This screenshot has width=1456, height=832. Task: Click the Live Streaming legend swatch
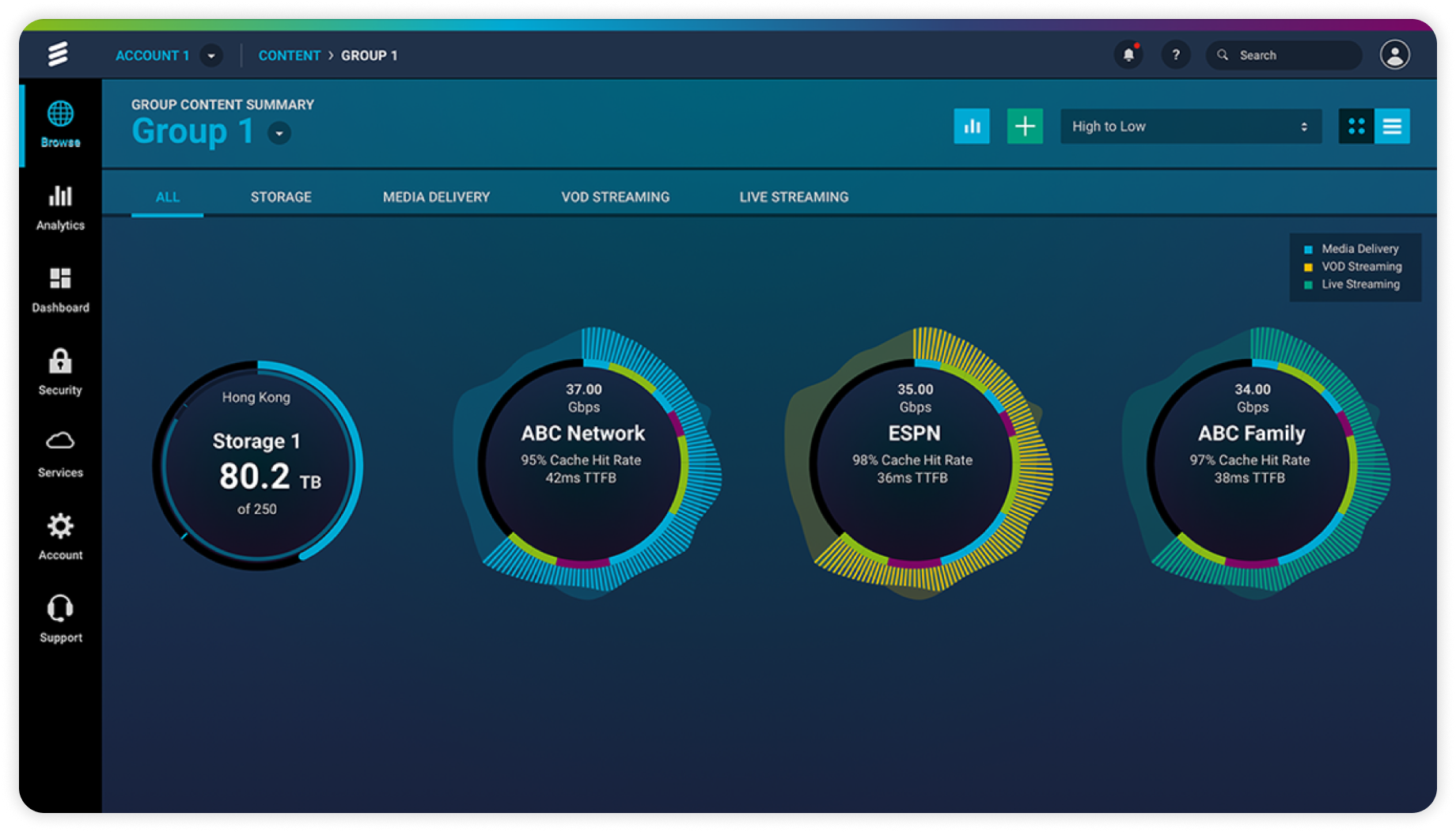tap(1308, 285)
